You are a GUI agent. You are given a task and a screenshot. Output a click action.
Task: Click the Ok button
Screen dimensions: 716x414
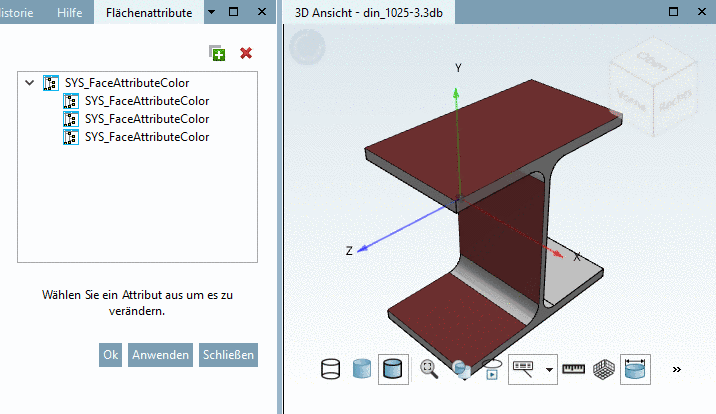click(111, 355)
